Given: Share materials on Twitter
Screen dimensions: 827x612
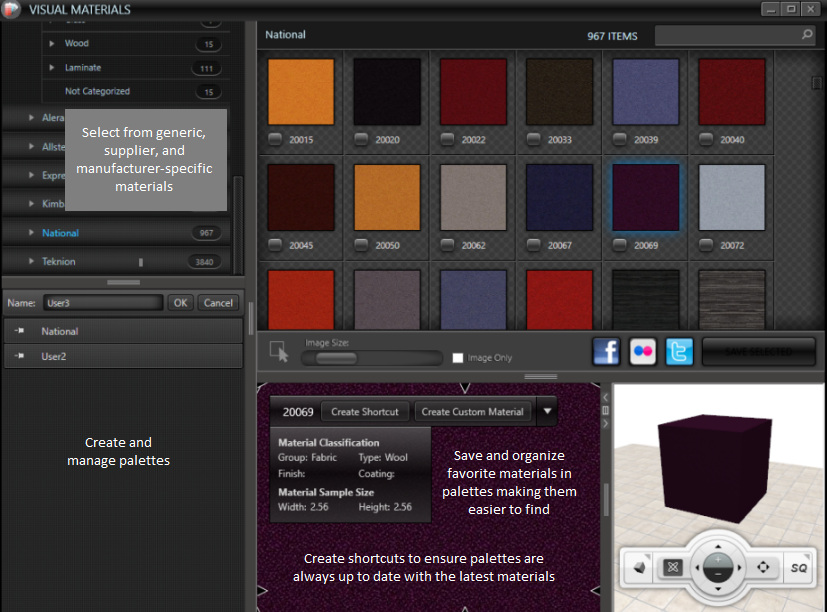Looking at the screenshot, I should [x=679, y=351].
